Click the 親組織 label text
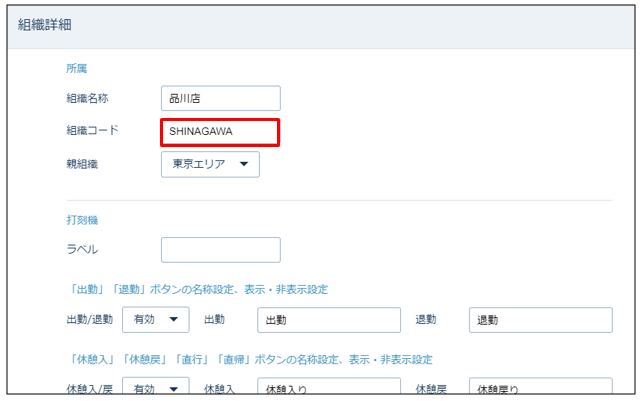This screenshot has height=401, width=644. pos(82,164)
